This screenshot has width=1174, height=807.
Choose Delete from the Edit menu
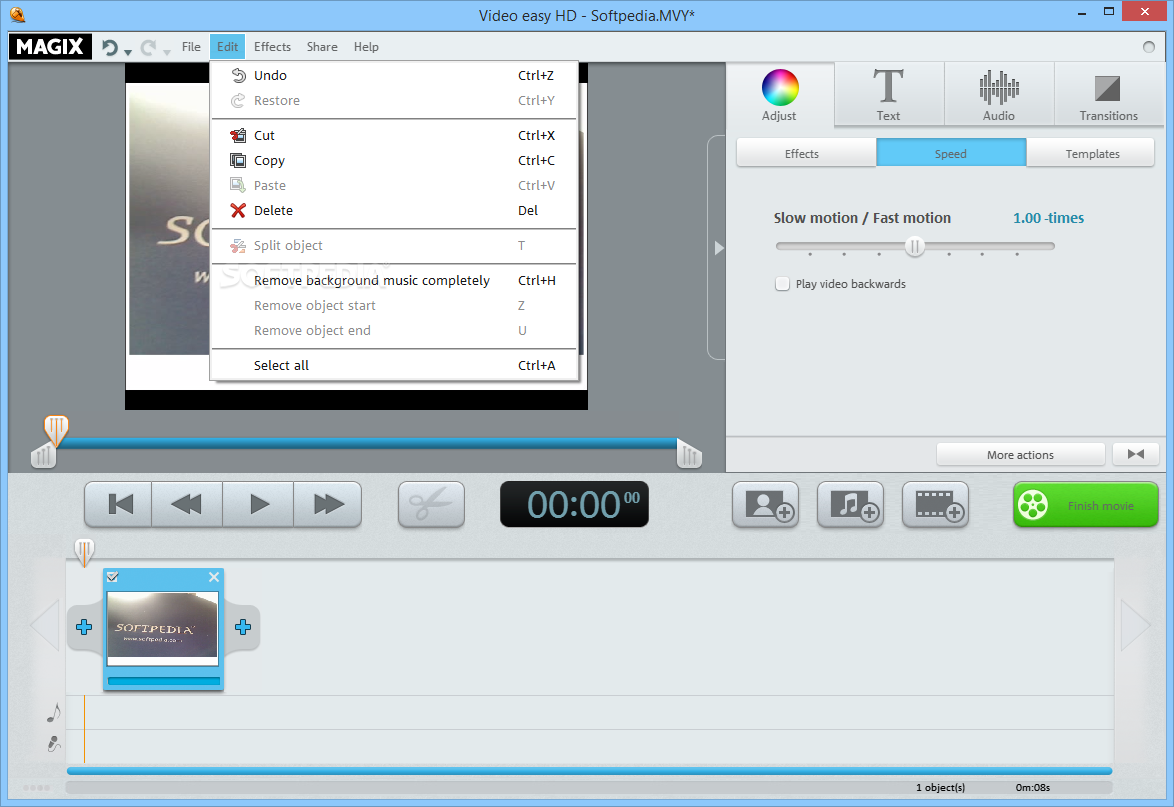(395, 210)
